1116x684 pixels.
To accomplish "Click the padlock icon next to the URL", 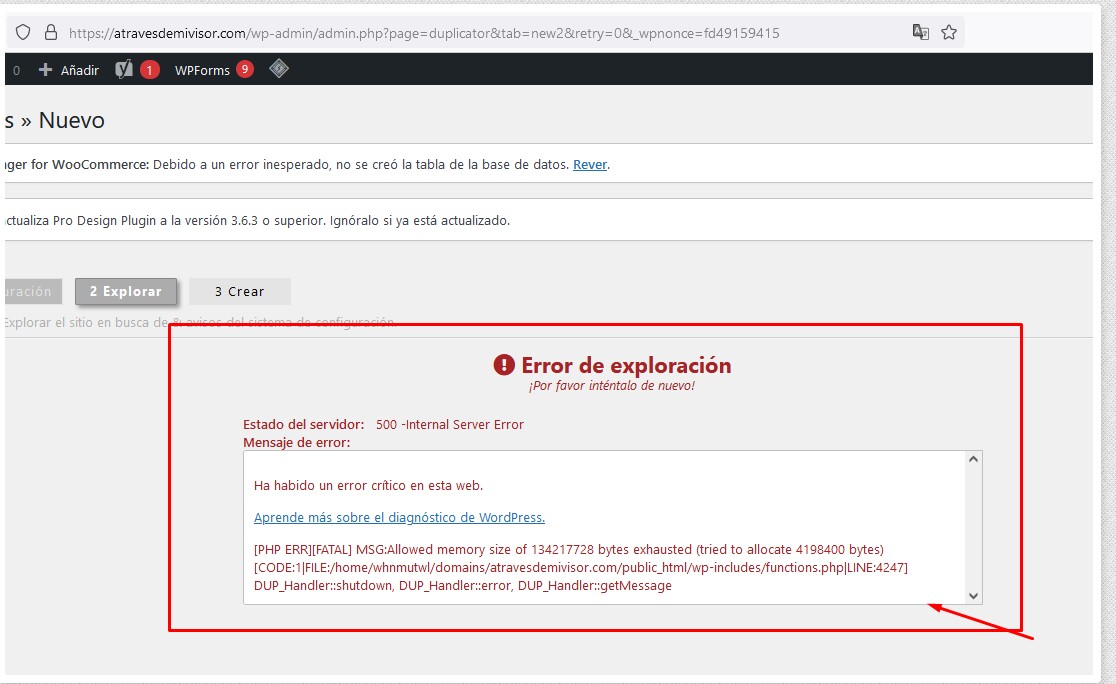I will 53,31.
